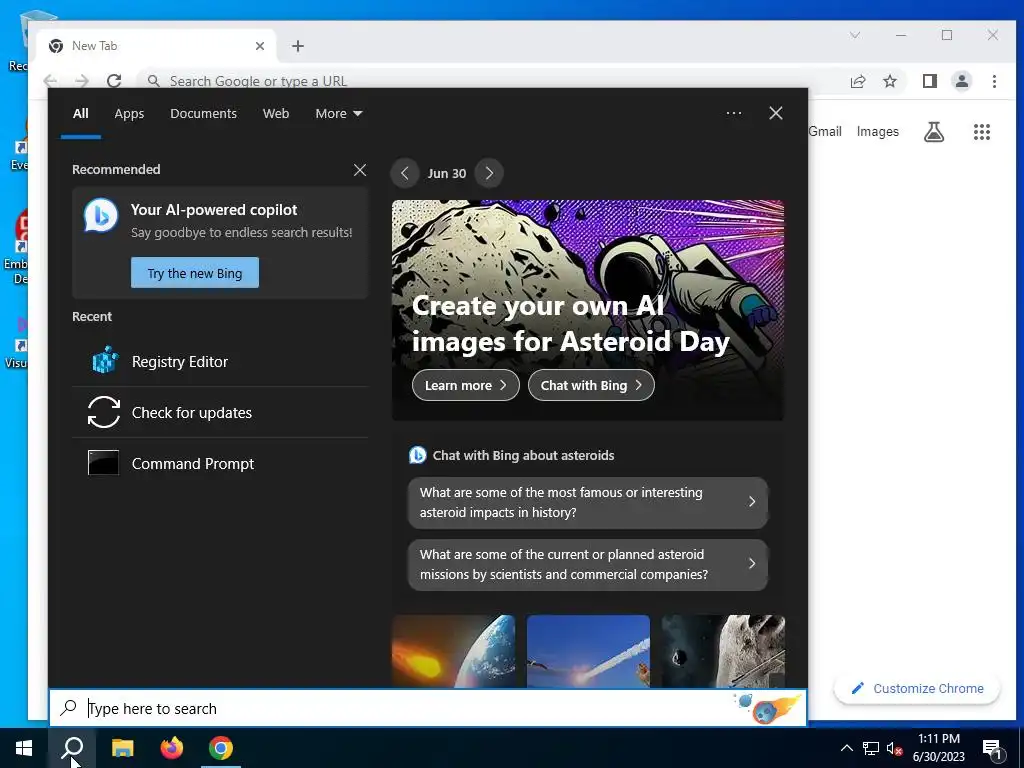Screen dimensions: 1024x768
Task: Launch Firefox from the taskbar
Action: [172, 748]
